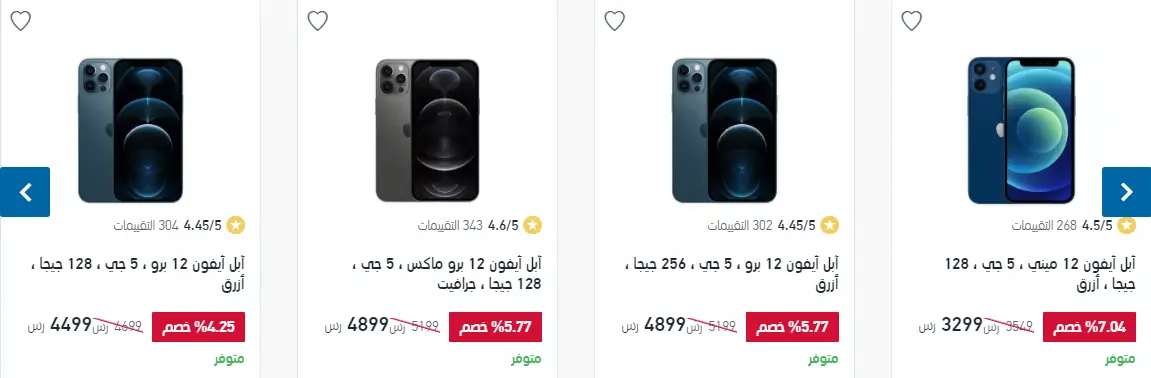Click rating star of iPhone 12 Pro Max
The height and width of the screenshot is (378, 1151).
click(533, 225)
